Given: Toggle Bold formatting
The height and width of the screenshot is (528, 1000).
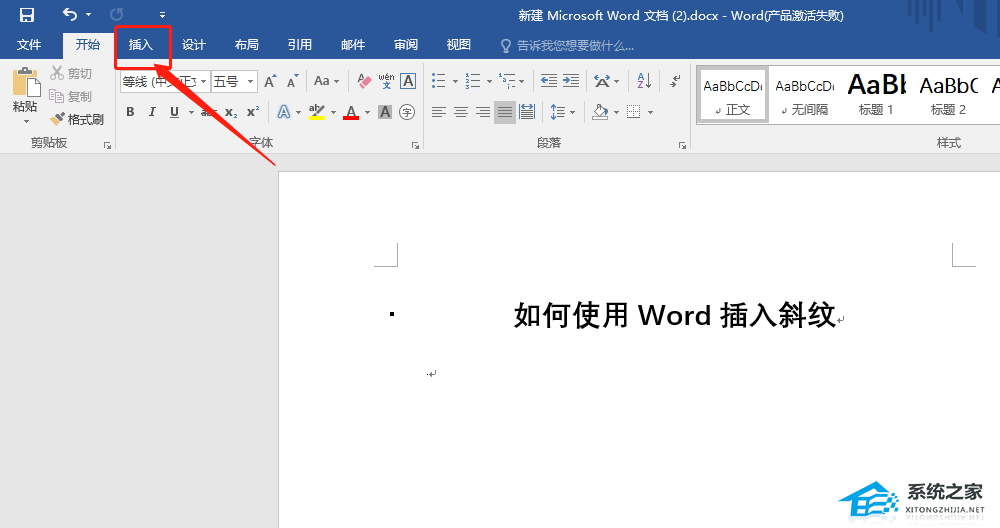Looking at the screenshot, I should point(130,112).
